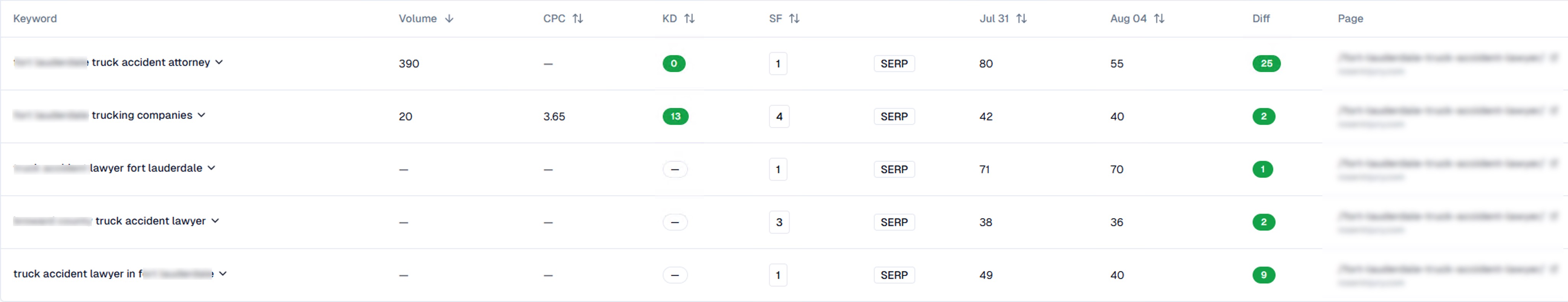
Task: Click SF value 4 in trucking companies row
Action: pos(779,117)
